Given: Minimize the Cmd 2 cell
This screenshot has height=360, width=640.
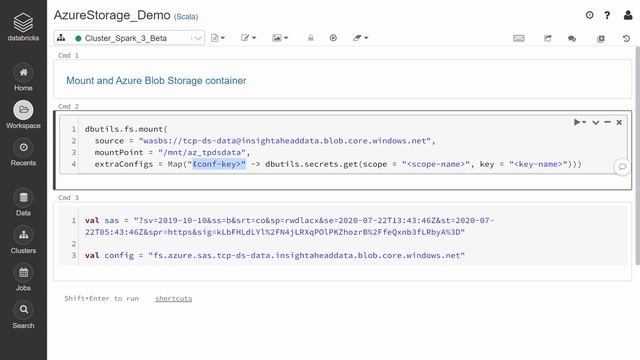Looking at the screenshot, I should tap(607, 122).
